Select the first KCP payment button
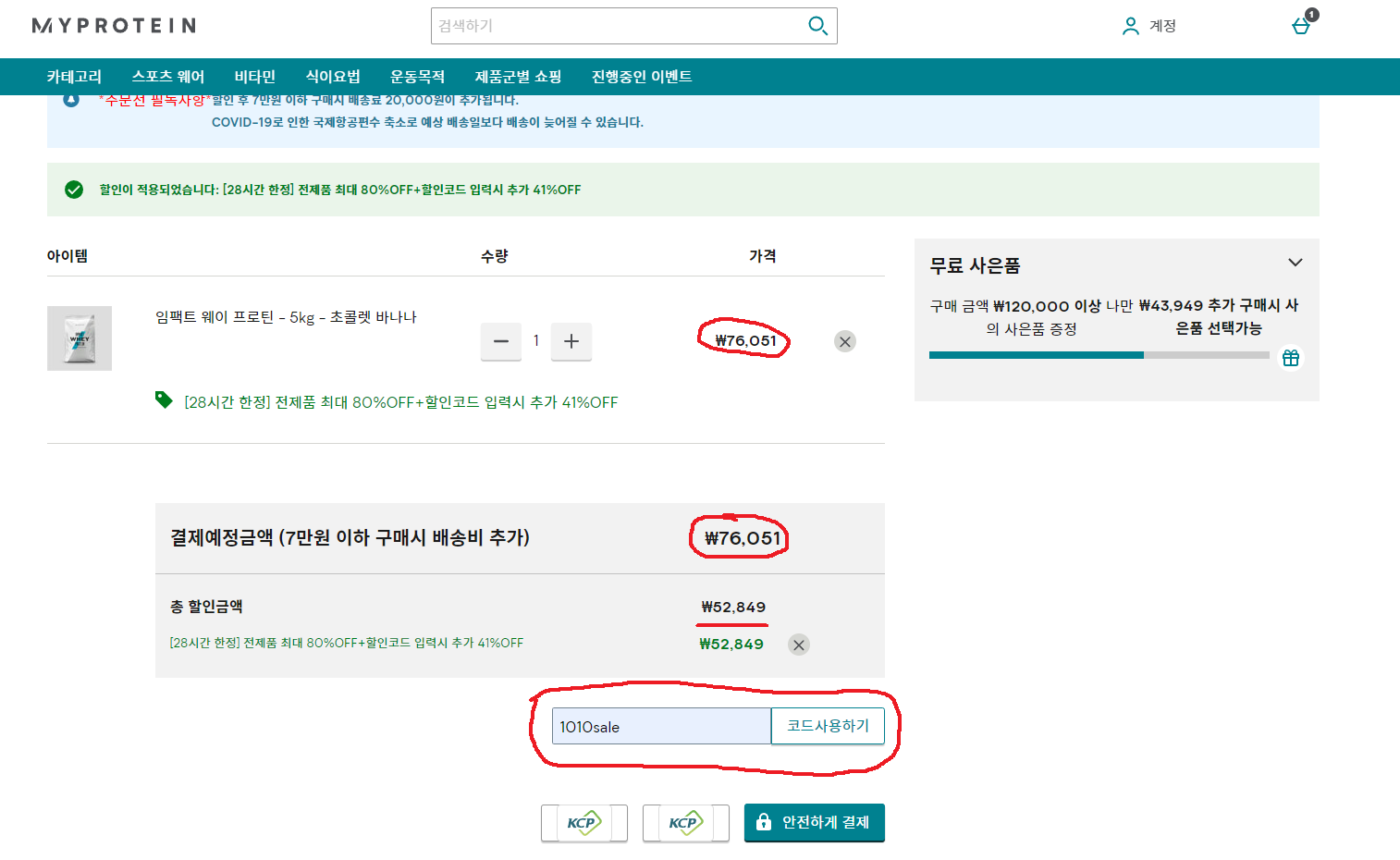The width and height of the screenshot is (1400, 860). click(x=584, y=823)
